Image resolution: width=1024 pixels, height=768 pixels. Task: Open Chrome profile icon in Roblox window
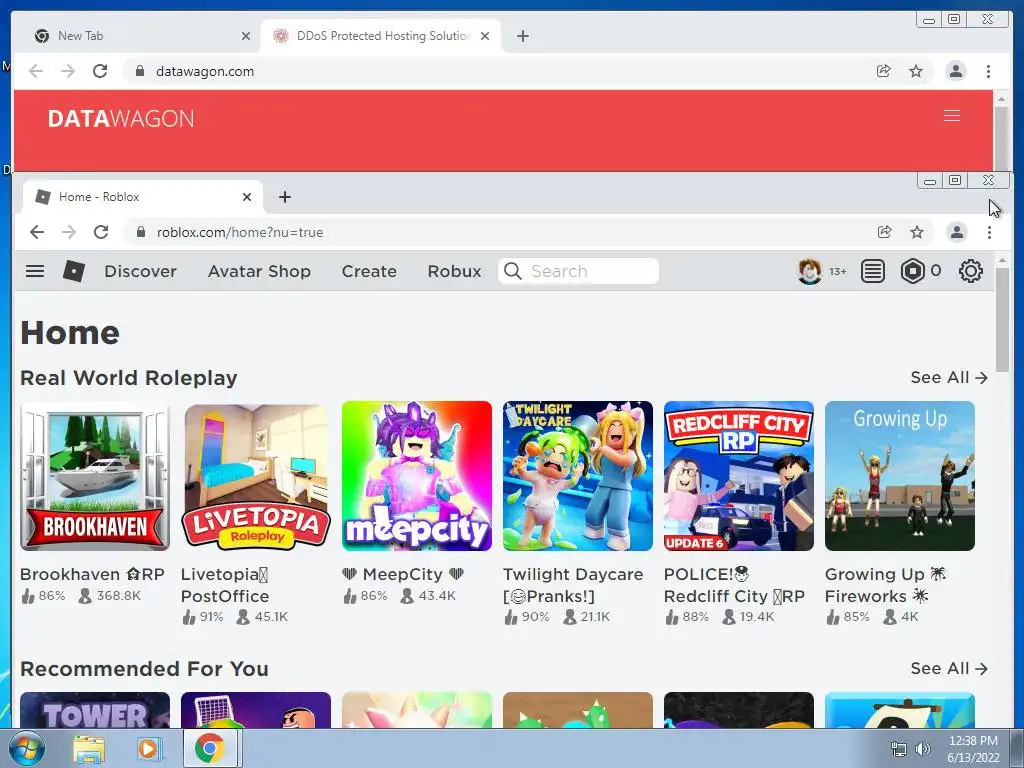(957, 232)
